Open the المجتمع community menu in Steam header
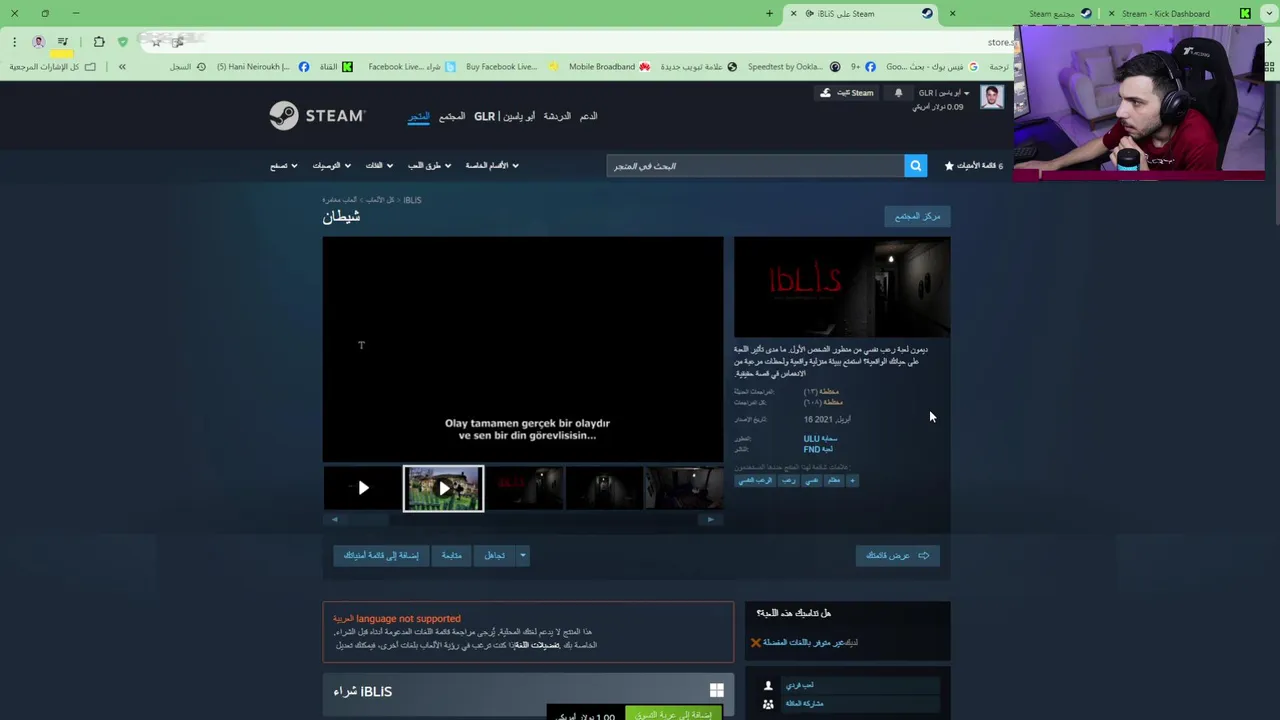This screenshot has width=1280, height=720. pos(452,117)
